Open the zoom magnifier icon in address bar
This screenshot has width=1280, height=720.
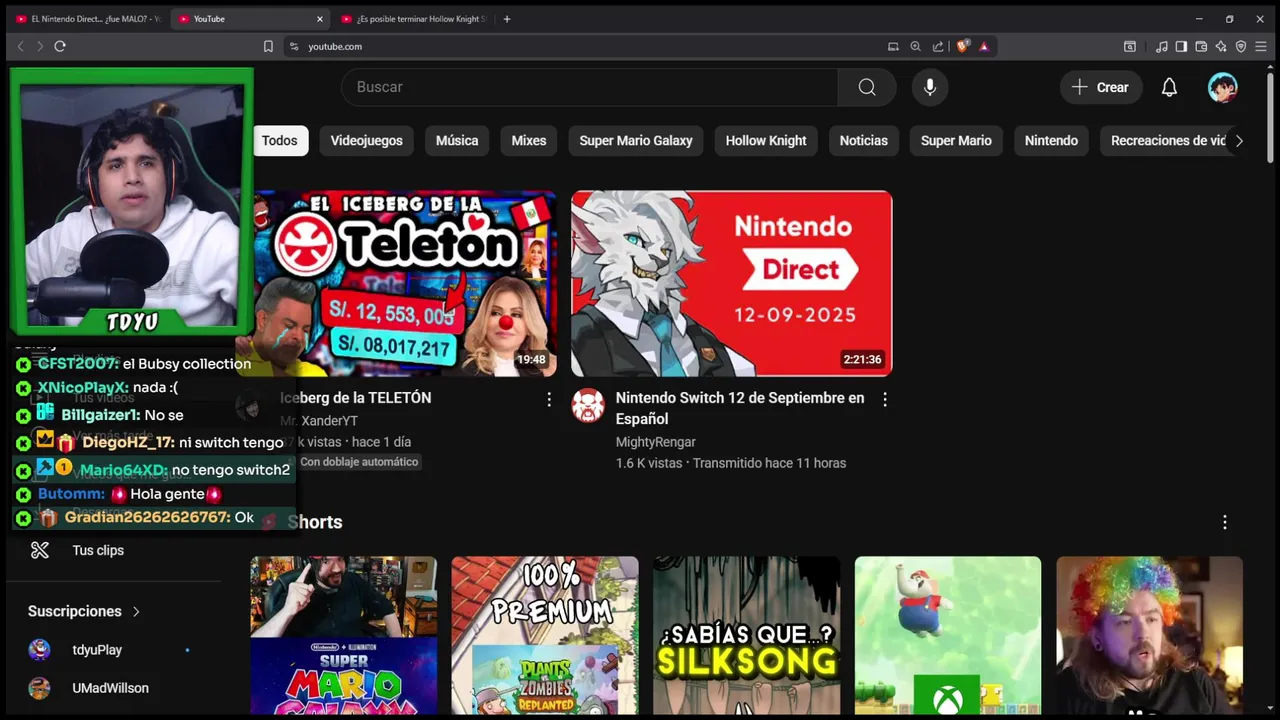click(915, 46)
